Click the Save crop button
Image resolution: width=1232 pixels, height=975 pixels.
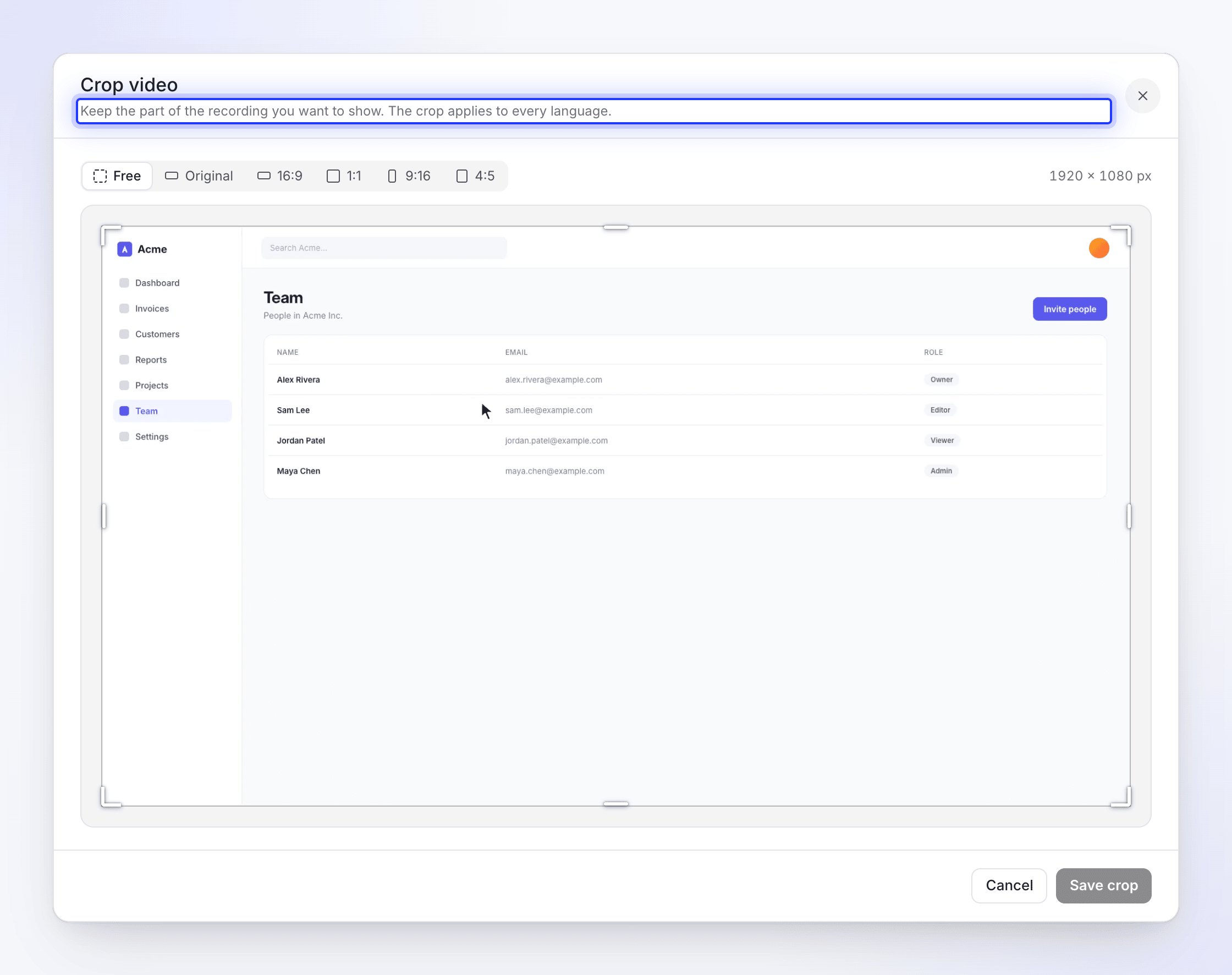(x=1103, y=885)
